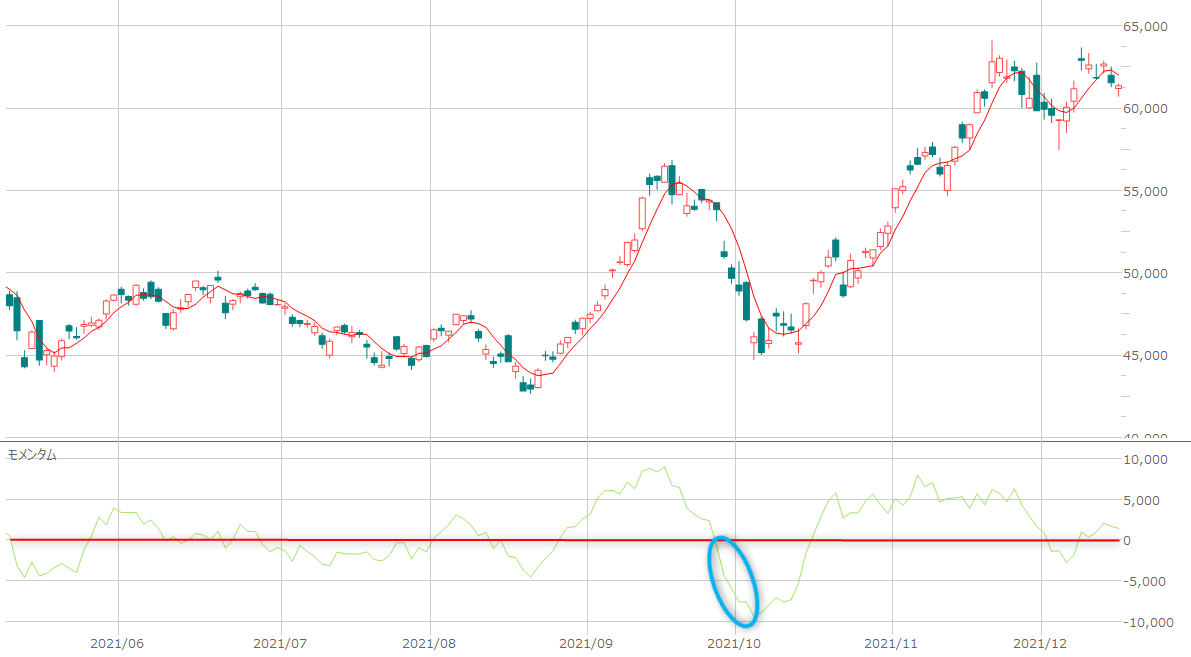Click the positive 5,000 momentum axis label

coord(1150,500)
